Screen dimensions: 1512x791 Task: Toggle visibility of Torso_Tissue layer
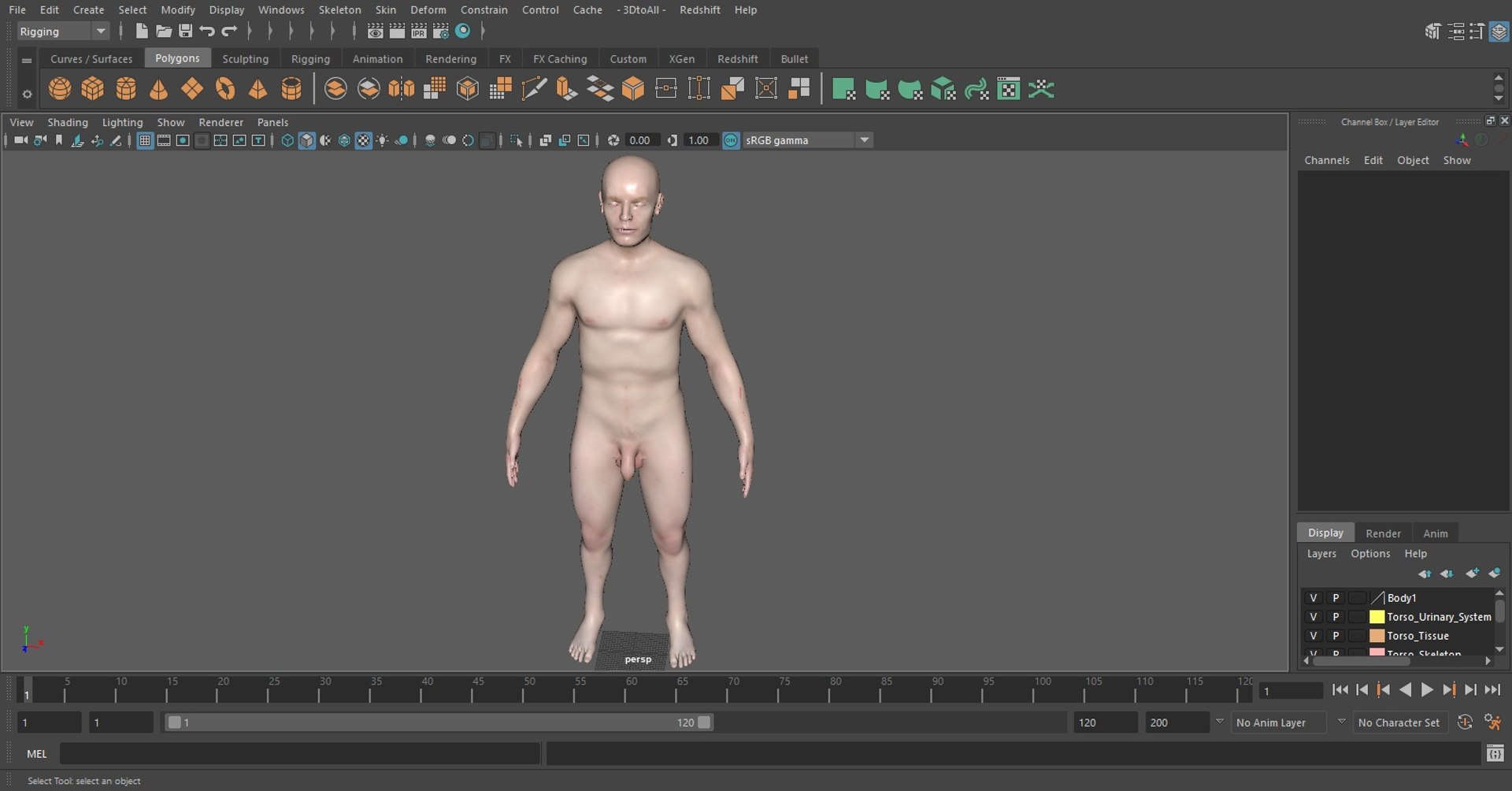1313,636
